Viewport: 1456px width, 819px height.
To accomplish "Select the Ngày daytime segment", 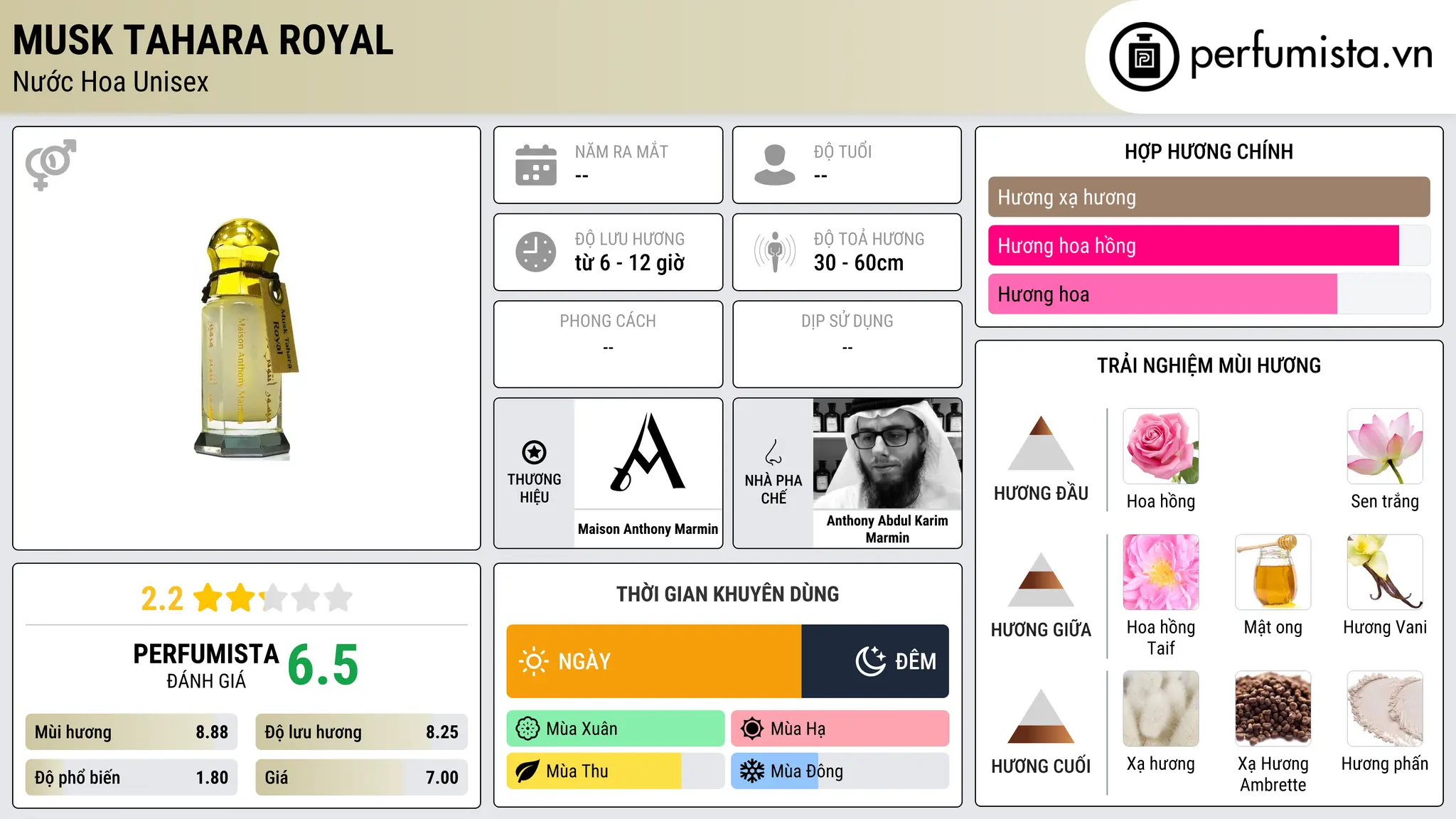I will click(x=654, y=661).
